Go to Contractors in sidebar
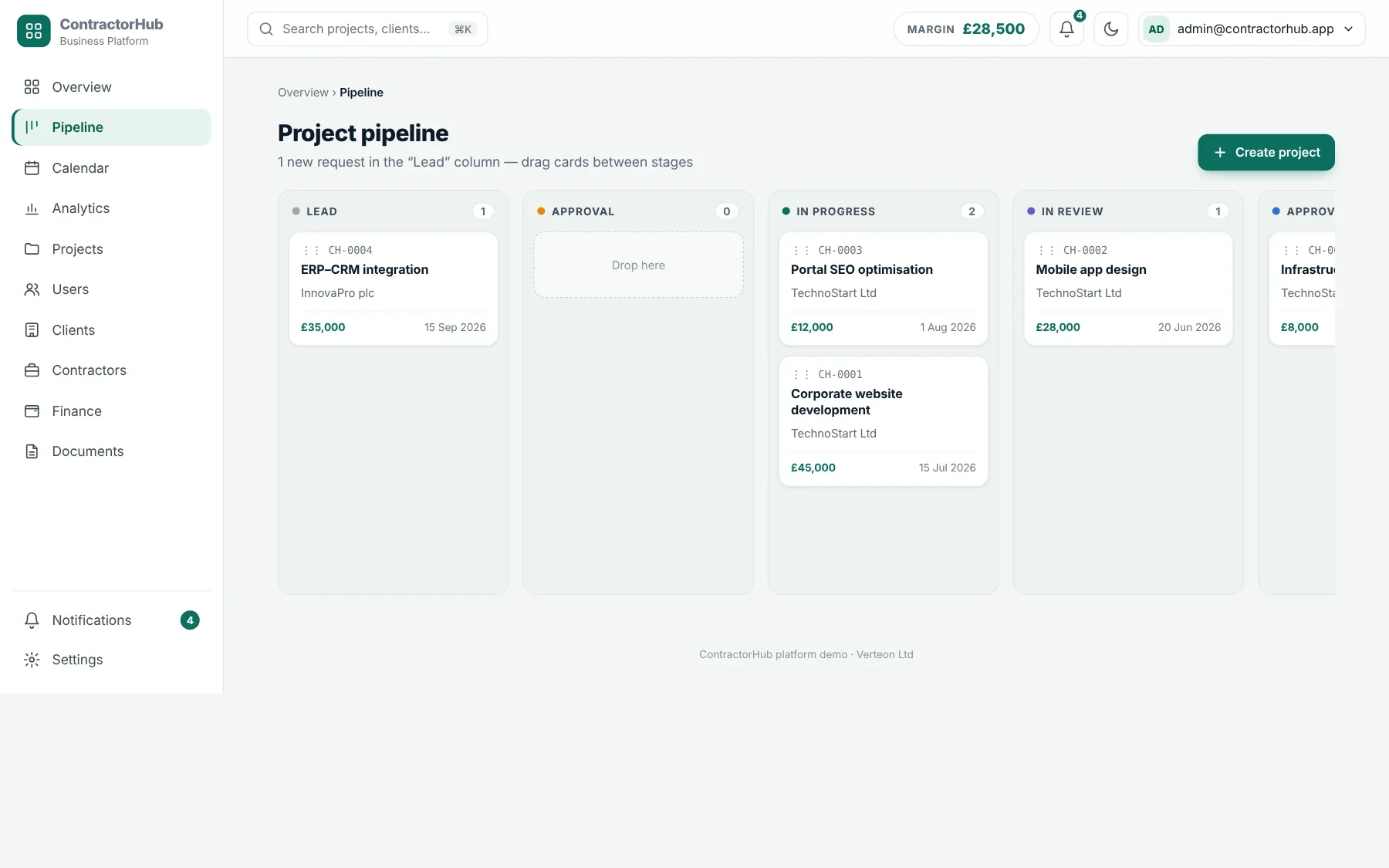 pos(112,370)
